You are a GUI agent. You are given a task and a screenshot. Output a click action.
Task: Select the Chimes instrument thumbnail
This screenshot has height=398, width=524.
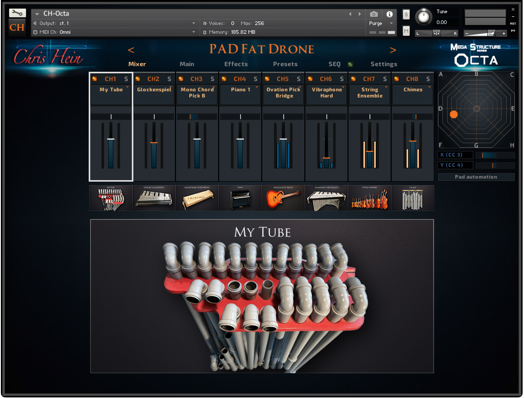coord(413,198)
